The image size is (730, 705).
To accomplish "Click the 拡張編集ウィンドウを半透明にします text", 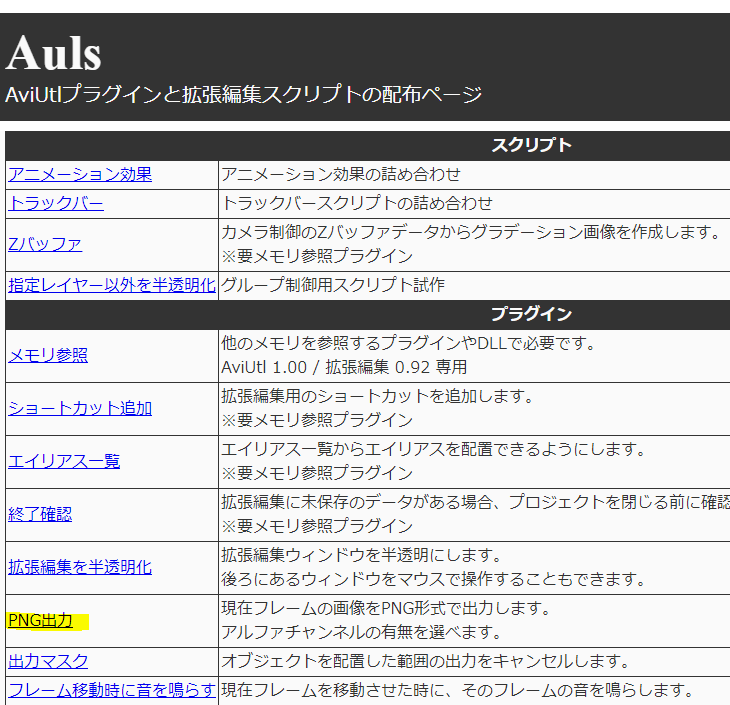I will click(361, 556).
